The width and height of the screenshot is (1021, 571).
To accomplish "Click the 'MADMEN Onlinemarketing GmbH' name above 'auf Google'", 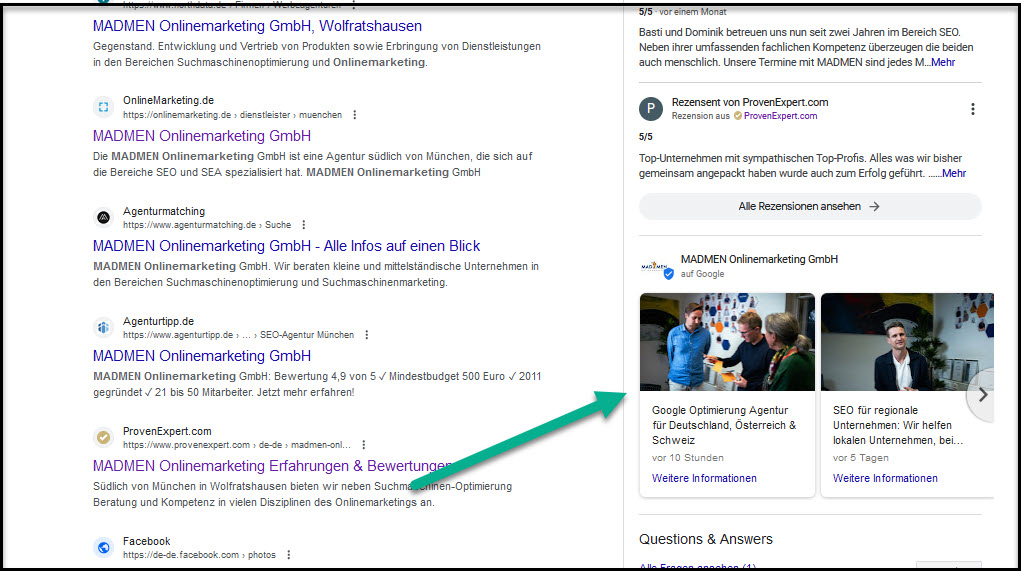I will click(759, 259).
